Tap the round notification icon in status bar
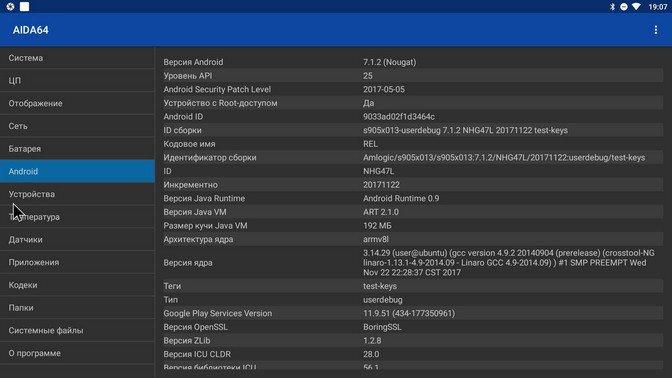The width and height of the screenshot is (672, 378). pyautogui.click(x=10, y=6)
